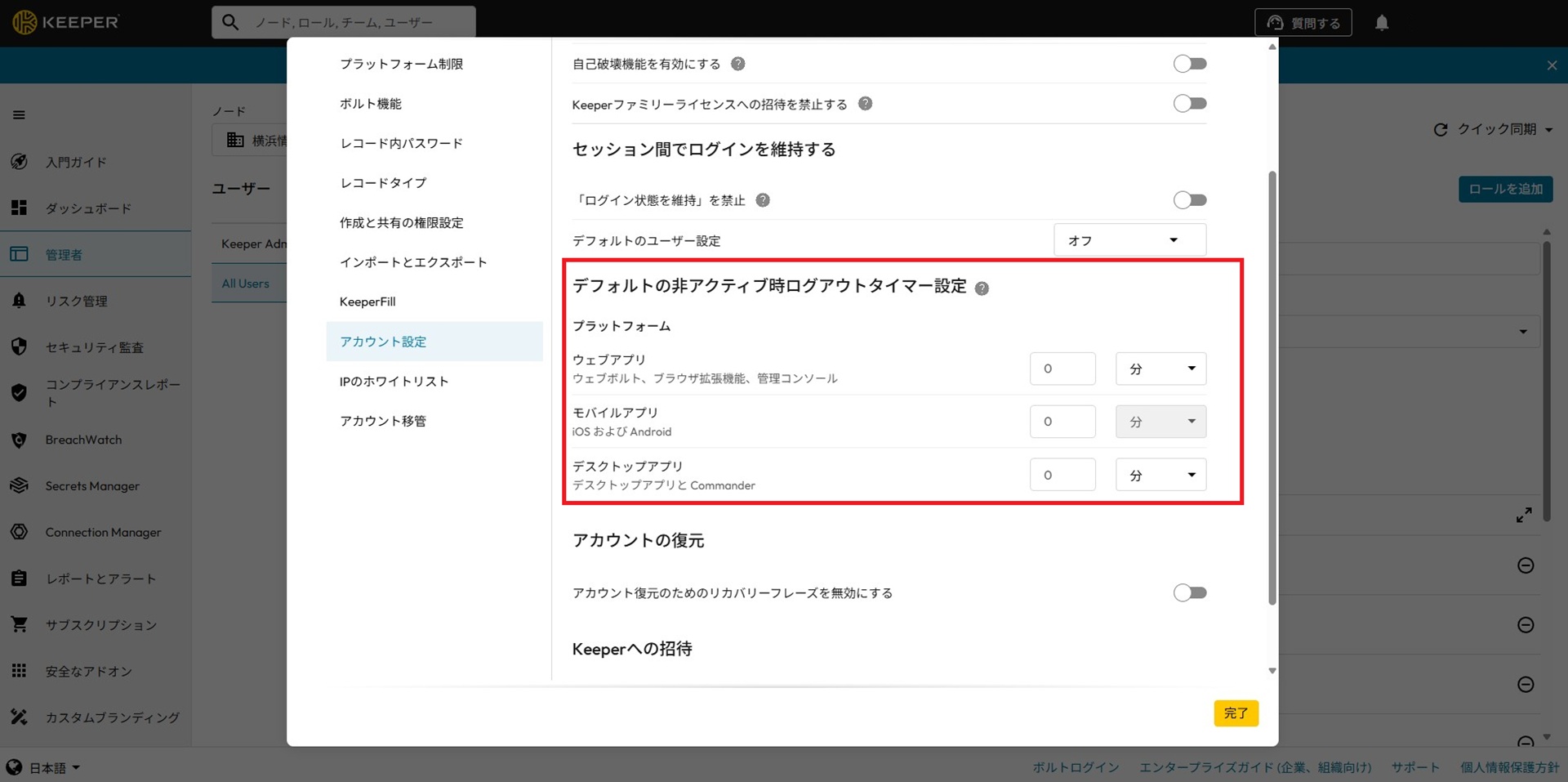Image resolution: width=1568 pixels, height=782 pixels.
Task: Select IPのホワイトリスト in settings menu
Action: point(394,382)
